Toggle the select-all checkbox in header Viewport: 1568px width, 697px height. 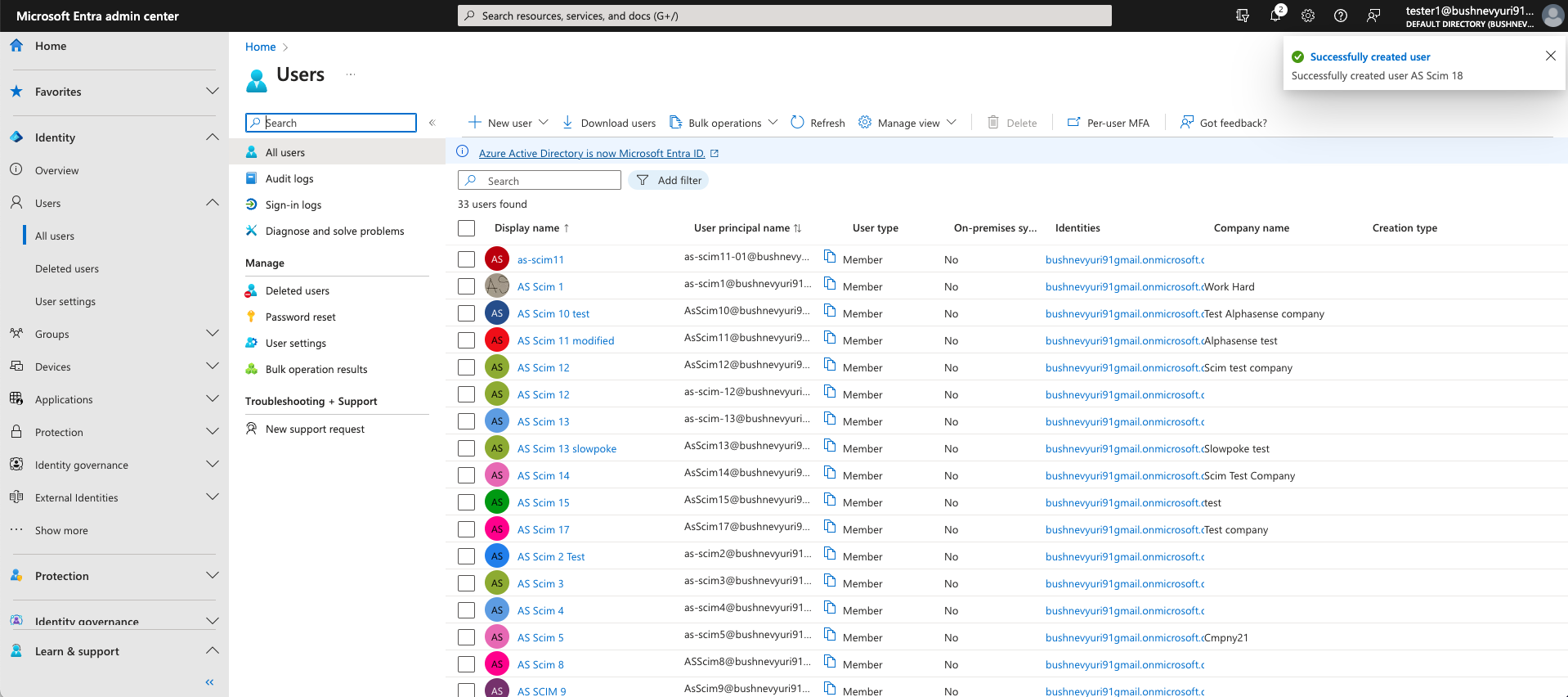467,228
